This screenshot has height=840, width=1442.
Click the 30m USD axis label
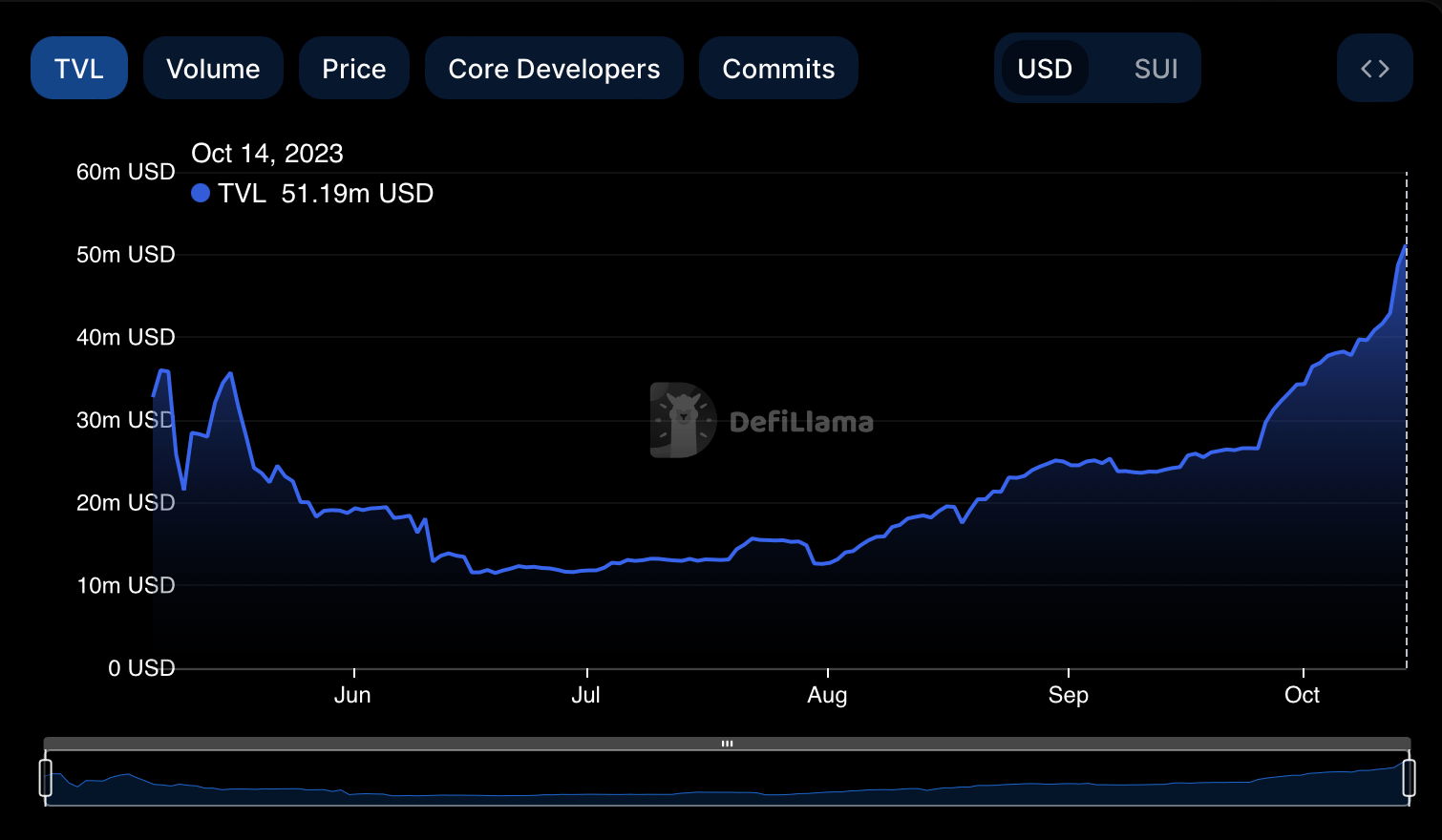[126, 420]
